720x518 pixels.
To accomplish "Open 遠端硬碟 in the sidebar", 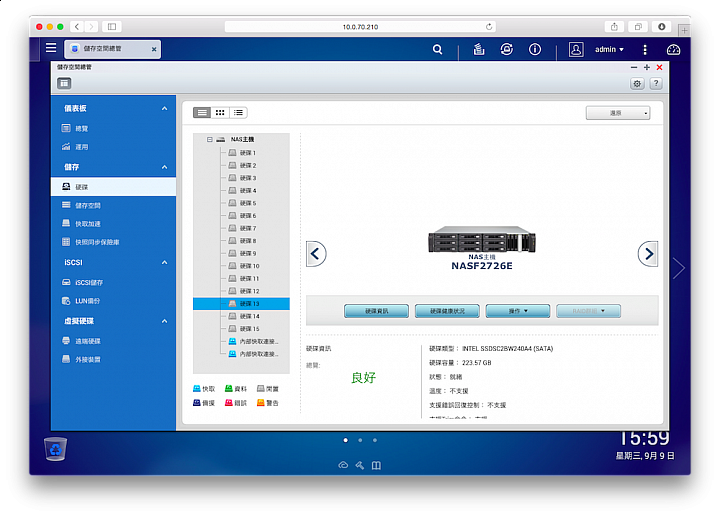I will pos(113,341).
